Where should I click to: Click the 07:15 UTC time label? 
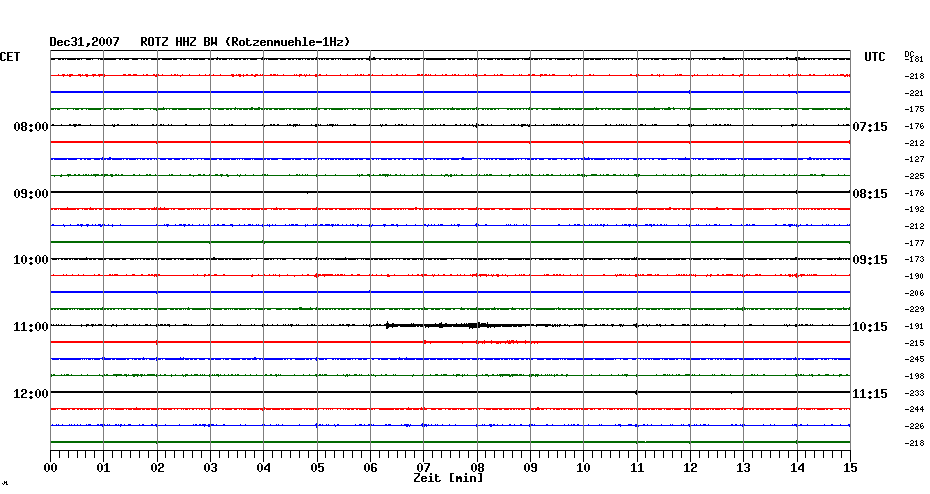(870, 126)
